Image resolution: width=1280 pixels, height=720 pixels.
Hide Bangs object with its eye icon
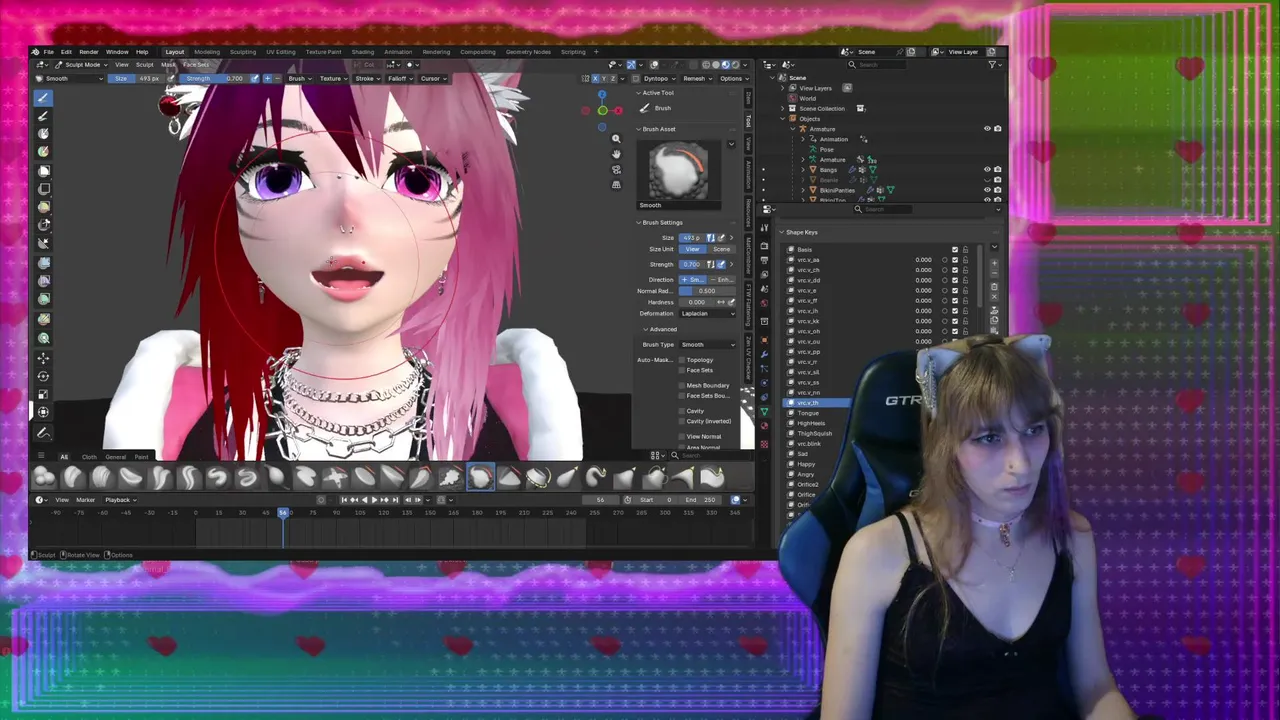click(987, 170)
